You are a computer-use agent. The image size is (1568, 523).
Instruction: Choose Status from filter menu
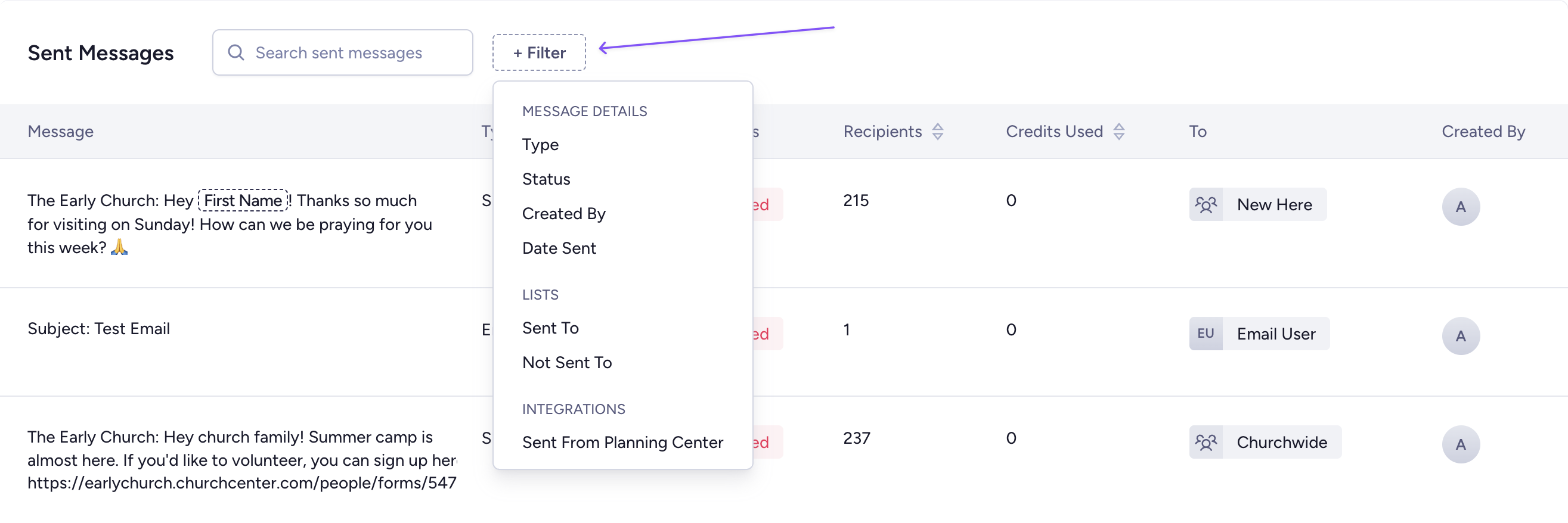click(x=546, y=179)
